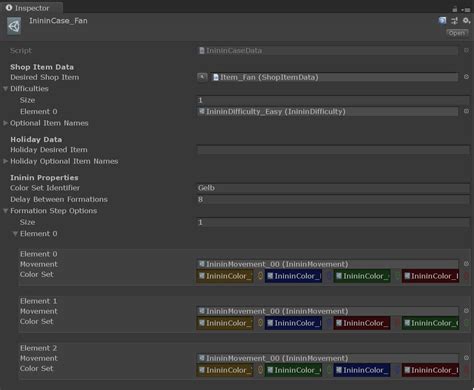Toggle the Inspector lock icon
474x390 pixels.
pyautogui.click(x=455, y=9)
